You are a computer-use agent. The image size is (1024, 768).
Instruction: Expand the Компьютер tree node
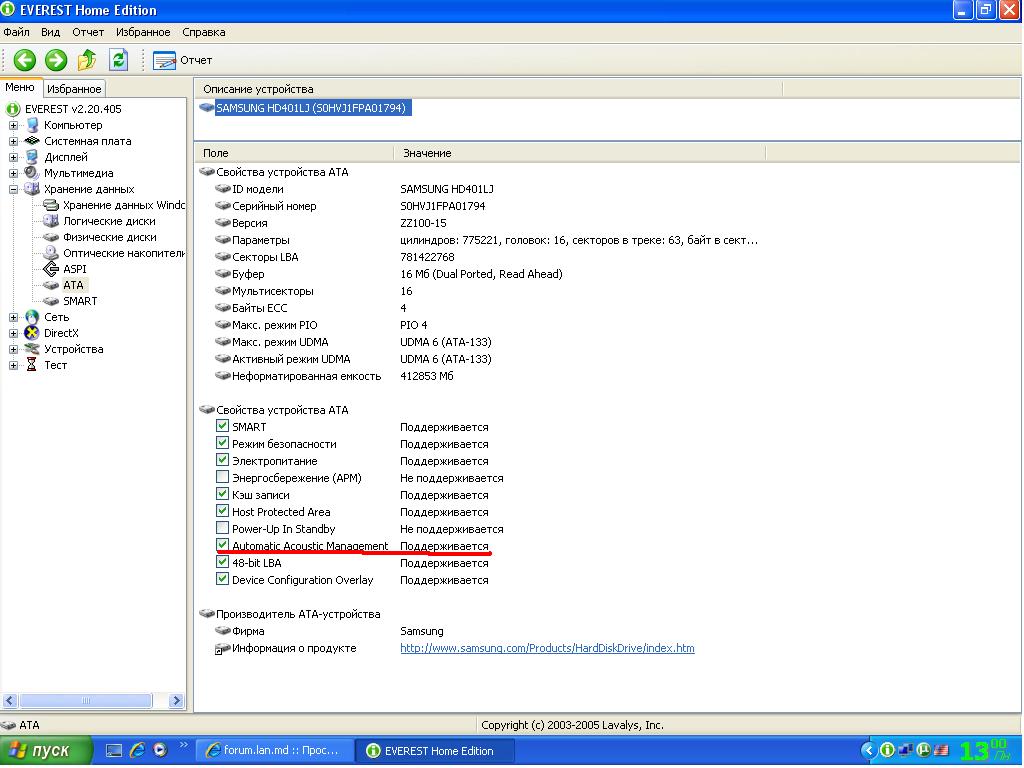[14, 125]
